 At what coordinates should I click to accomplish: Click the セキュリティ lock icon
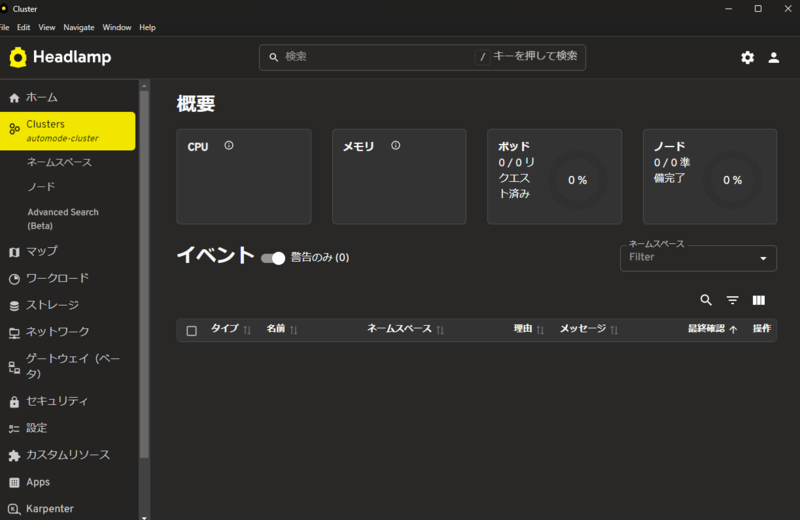[14, 402]
